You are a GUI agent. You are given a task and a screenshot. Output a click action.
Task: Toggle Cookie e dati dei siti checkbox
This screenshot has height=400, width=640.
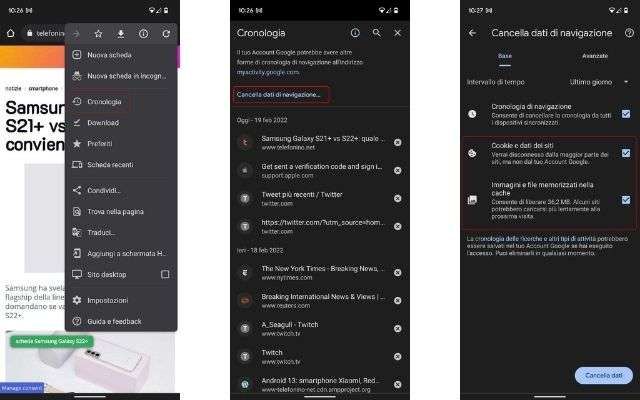pos(626,153)
